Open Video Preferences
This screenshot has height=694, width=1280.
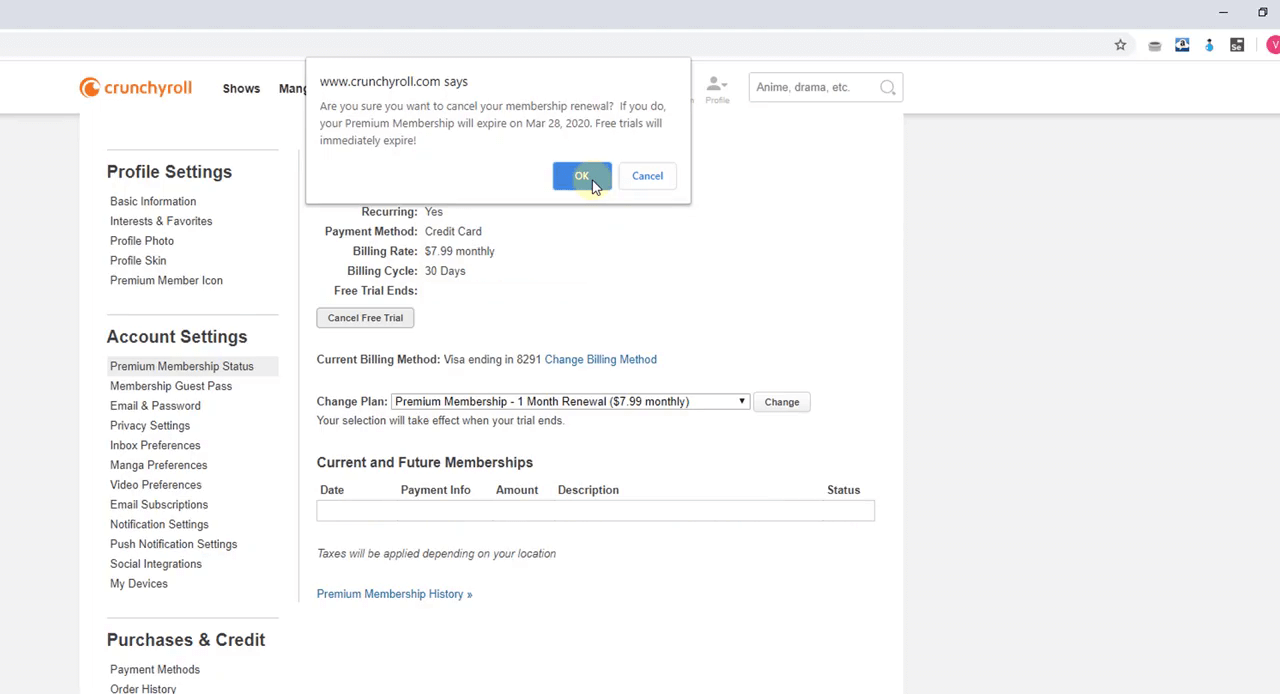pos(156,485)
